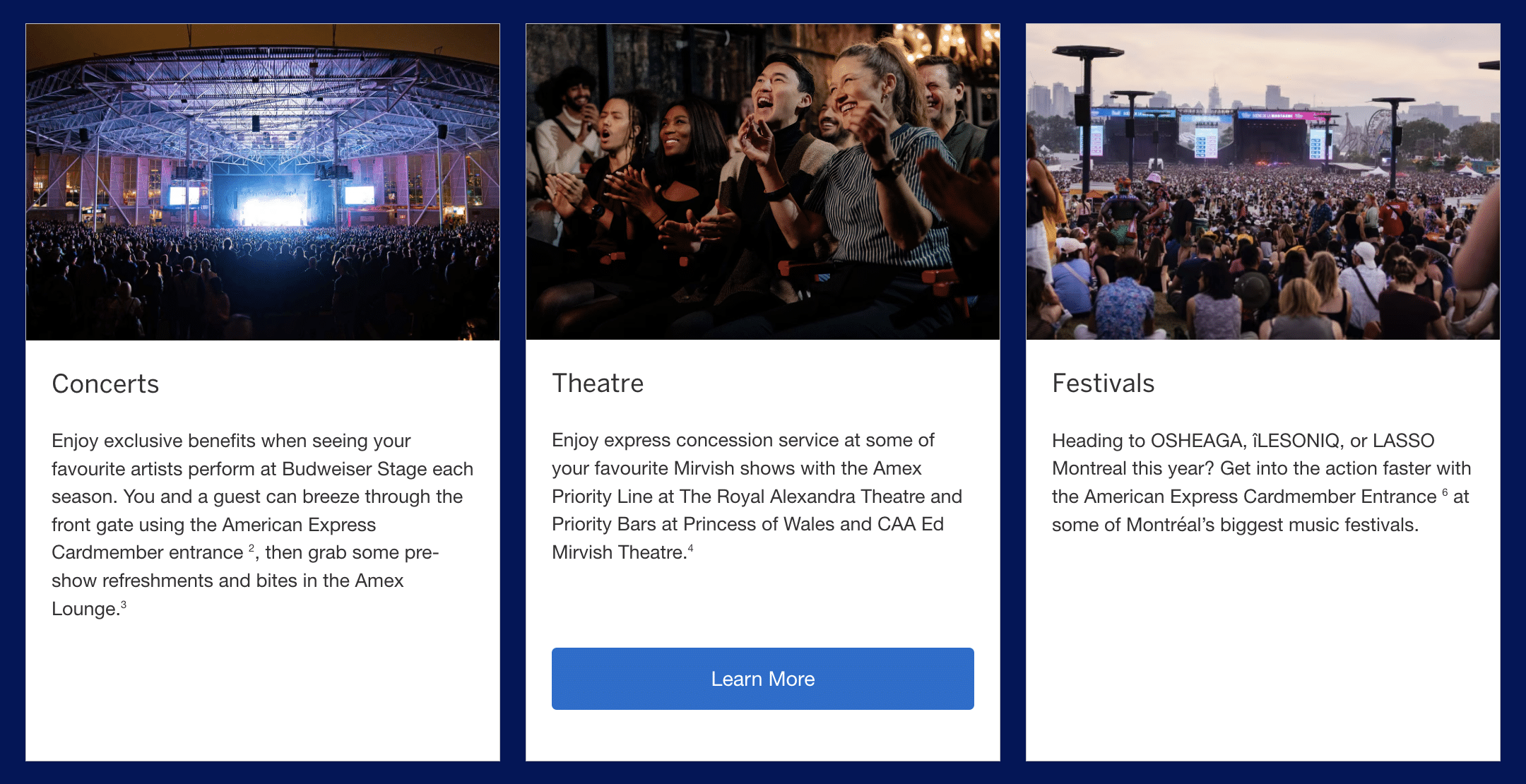Click the words Budweiser Stage
Viewport: 1526px width, 784px height.
click(x=354, y=469)
